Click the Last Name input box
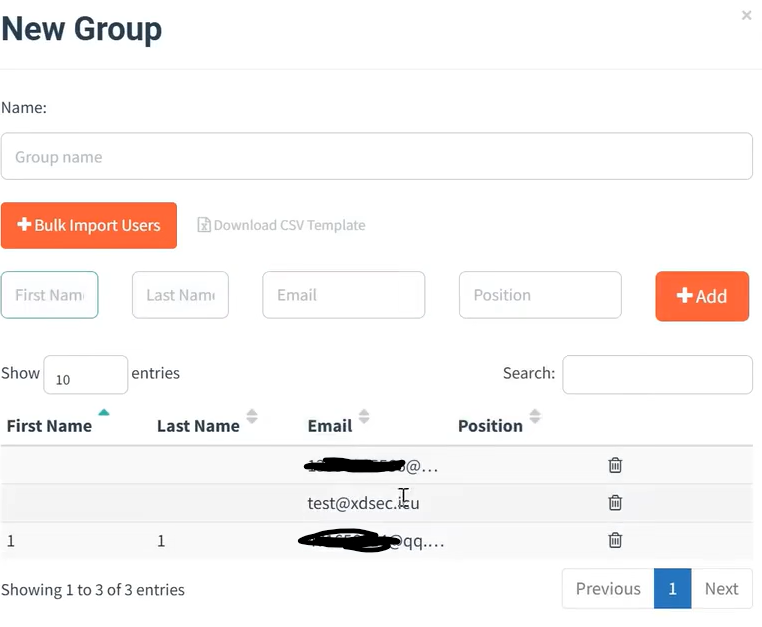Viewport: 762px width, 627px height. click(180, 295)
